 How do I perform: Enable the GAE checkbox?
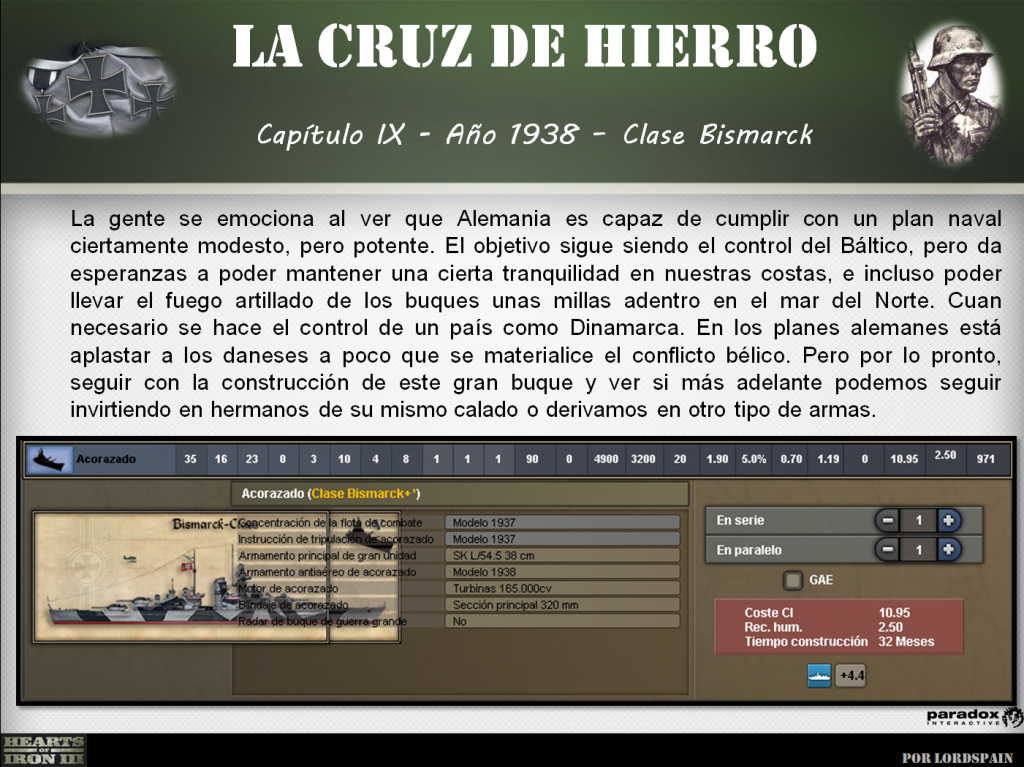click(793, 579)
